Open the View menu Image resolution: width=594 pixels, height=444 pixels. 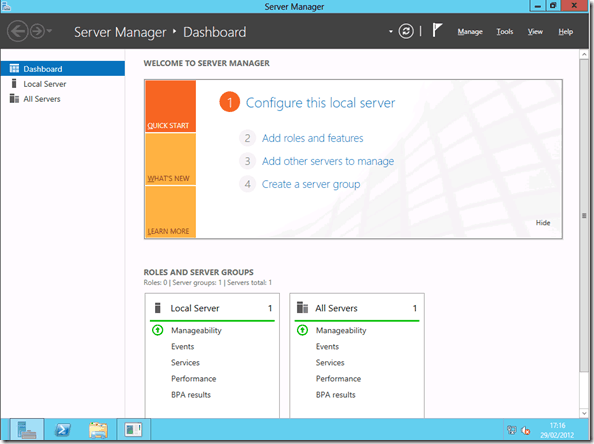pyautogui.click(x=535, y=32)
